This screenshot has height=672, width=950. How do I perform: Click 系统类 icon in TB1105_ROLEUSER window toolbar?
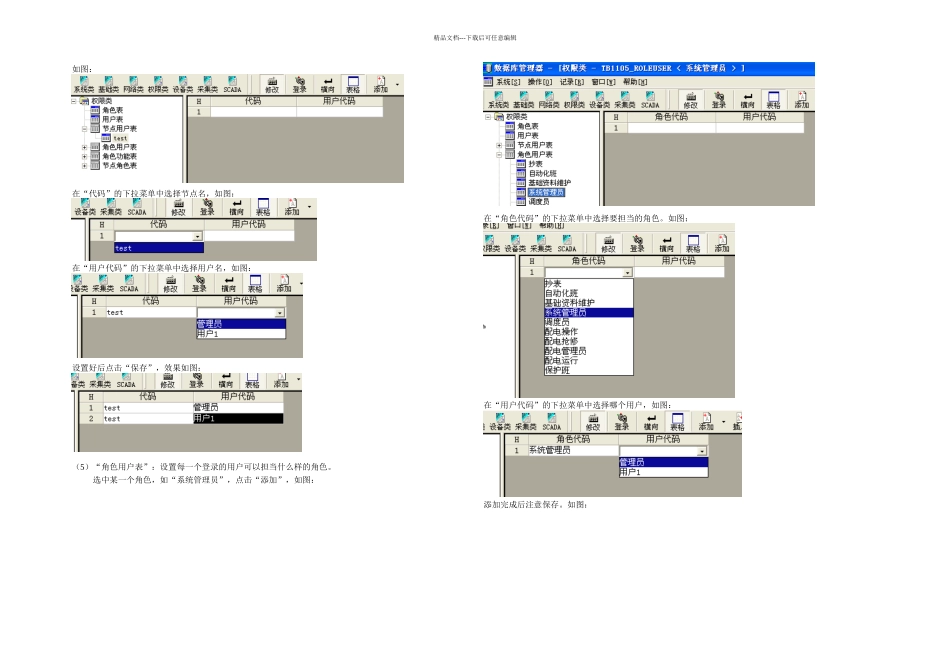point(499,100)
